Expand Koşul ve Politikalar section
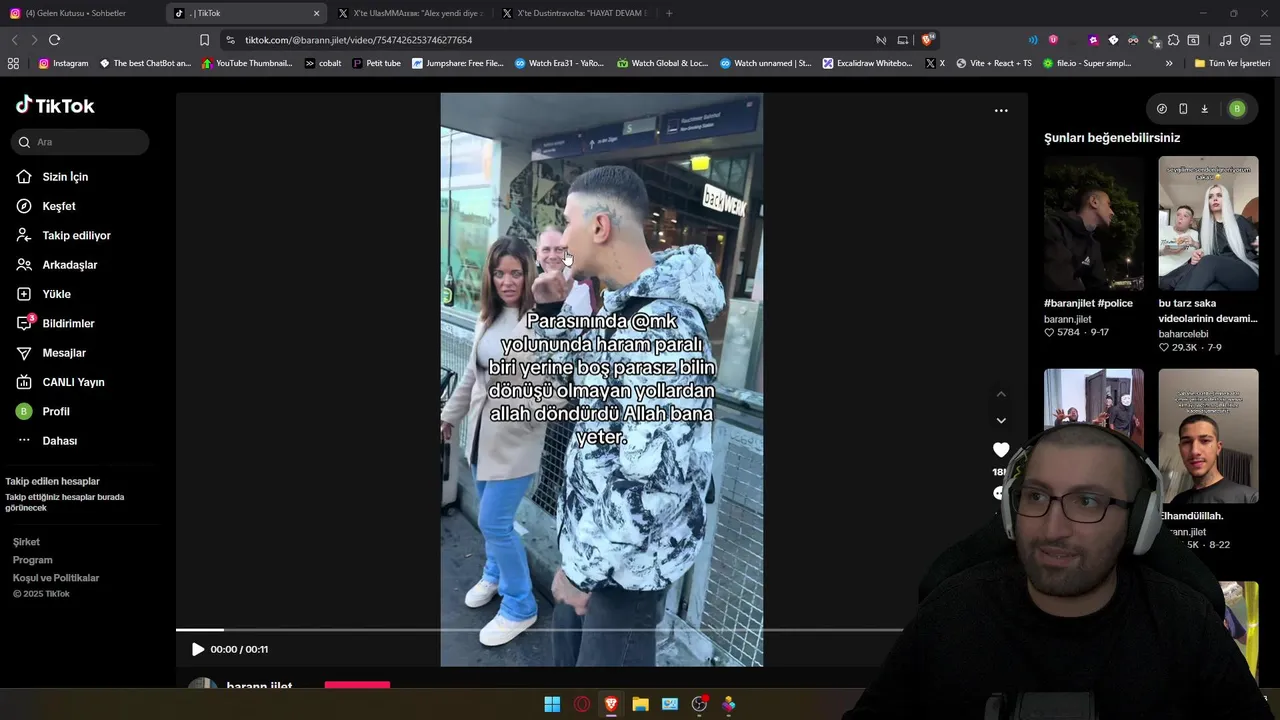 56,578
